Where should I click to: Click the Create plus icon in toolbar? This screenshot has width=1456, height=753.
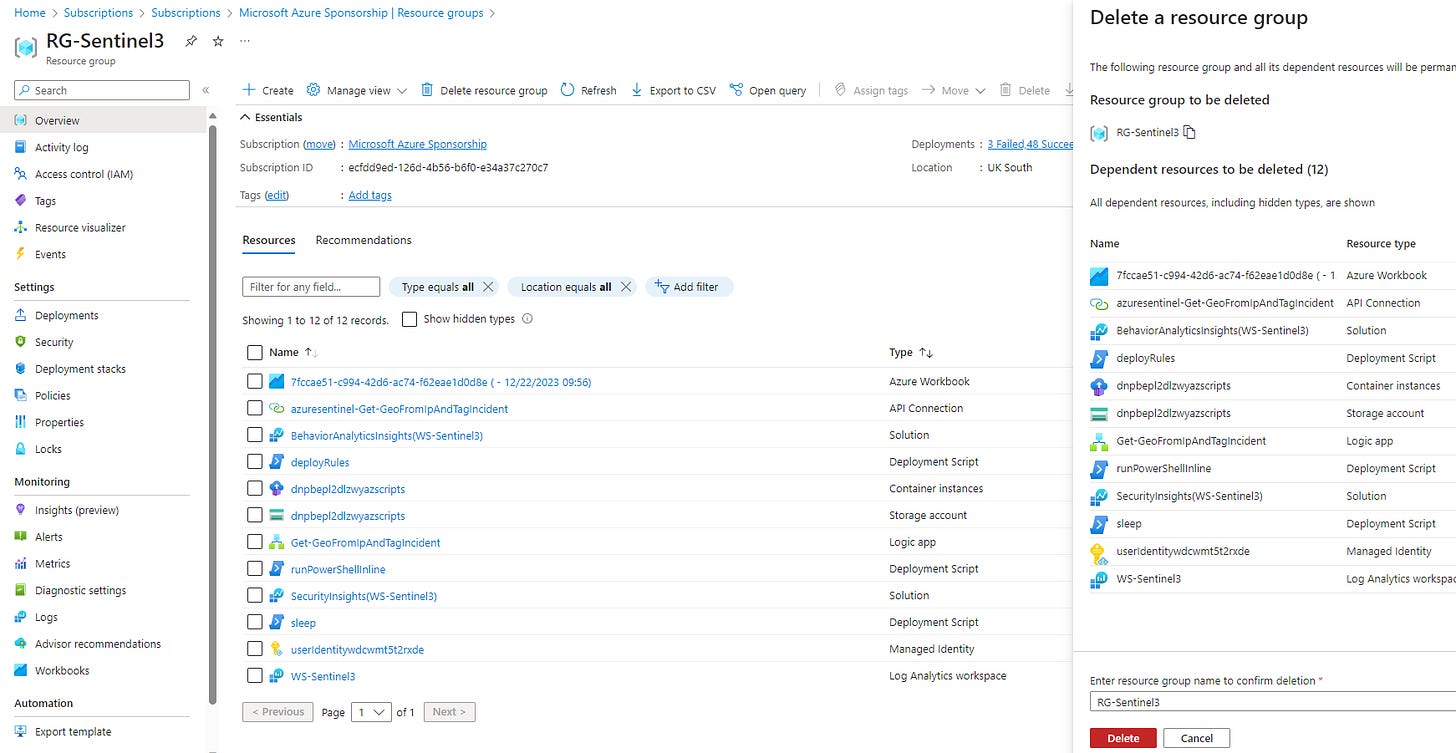click(249, 90)
